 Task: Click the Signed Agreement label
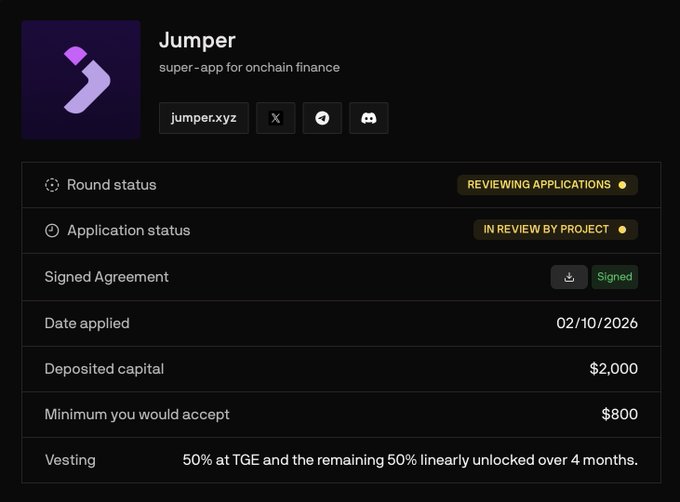coord(107,277)
